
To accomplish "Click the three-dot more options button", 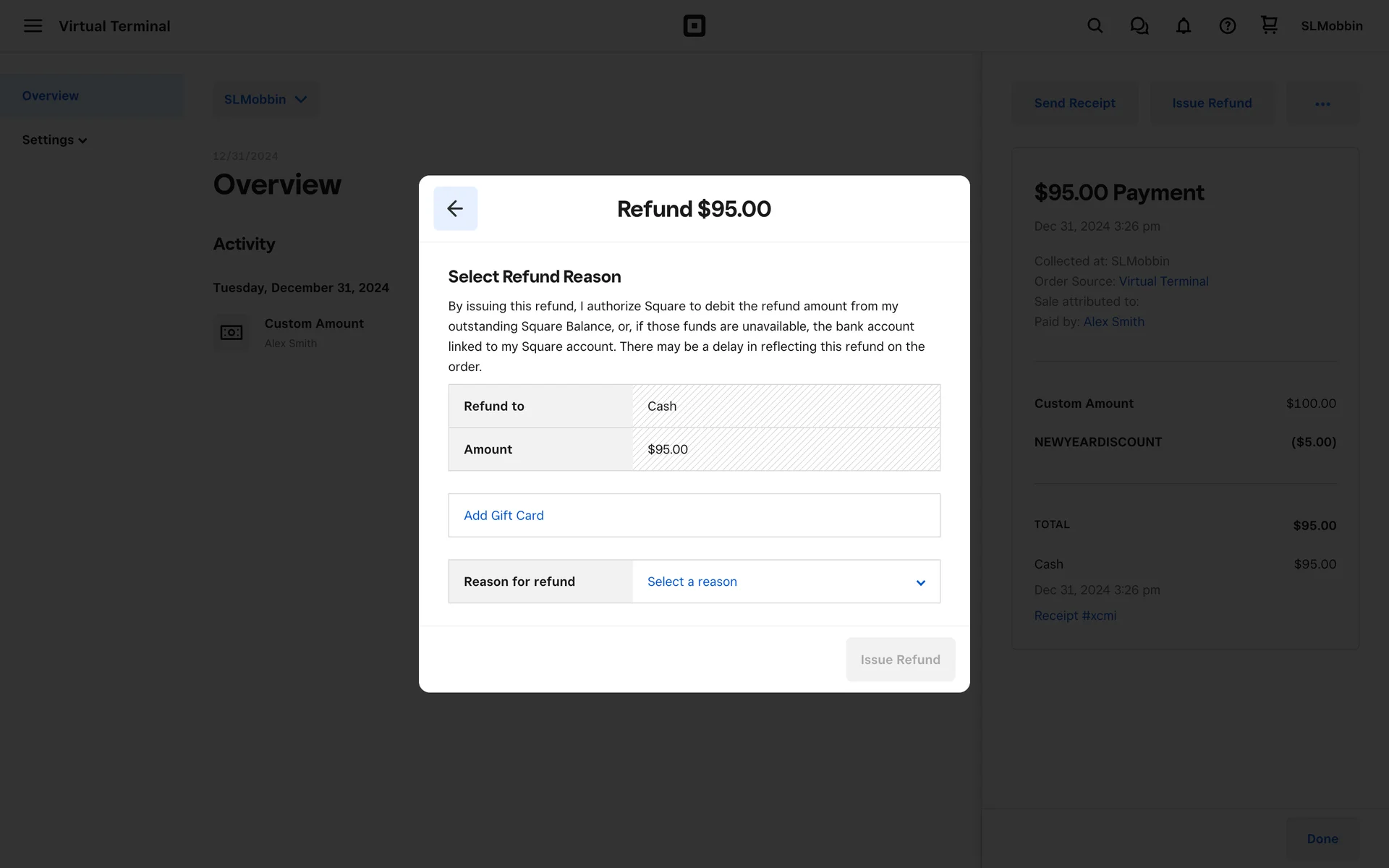I will click(1322, 103).
